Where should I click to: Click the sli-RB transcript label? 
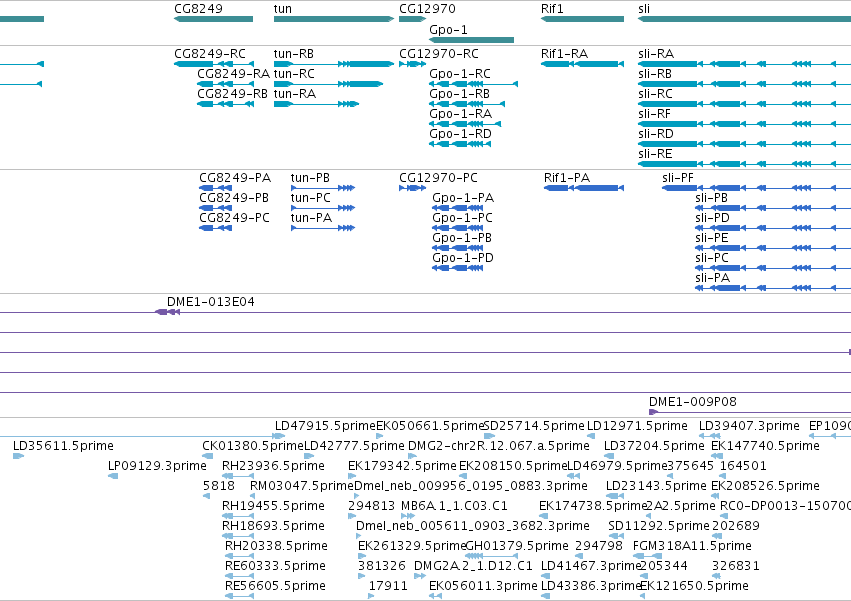pyautogui.click(x=655, y=74)
